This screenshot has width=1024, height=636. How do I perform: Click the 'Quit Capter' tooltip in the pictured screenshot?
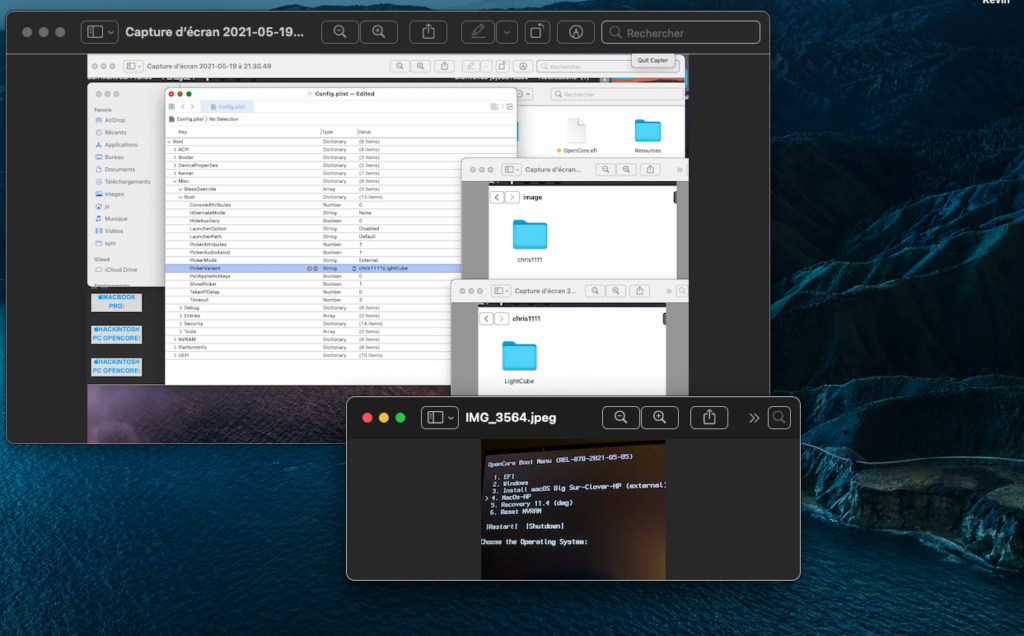click(652, 60)
